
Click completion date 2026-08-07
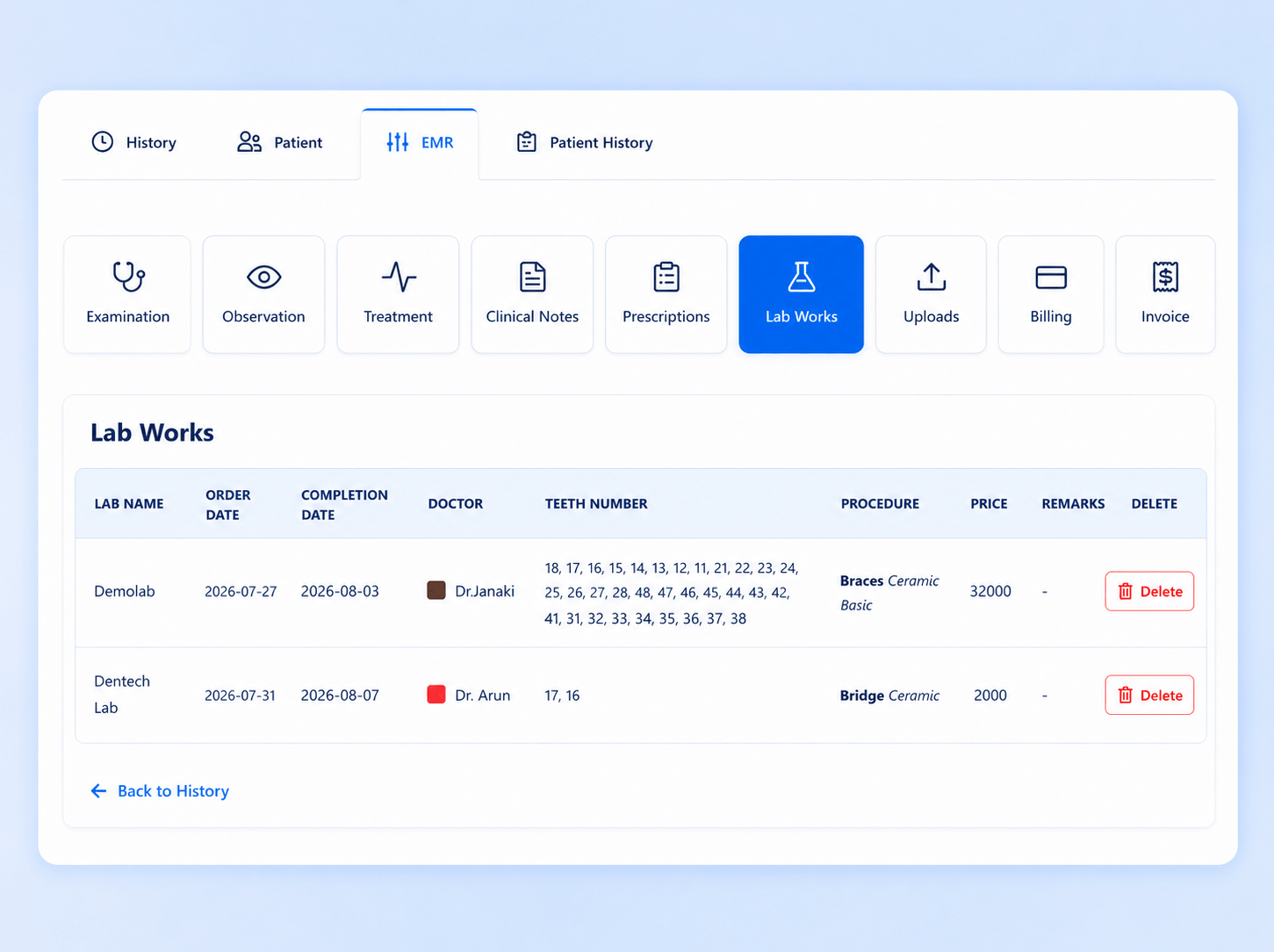click(x=340, y=696)
